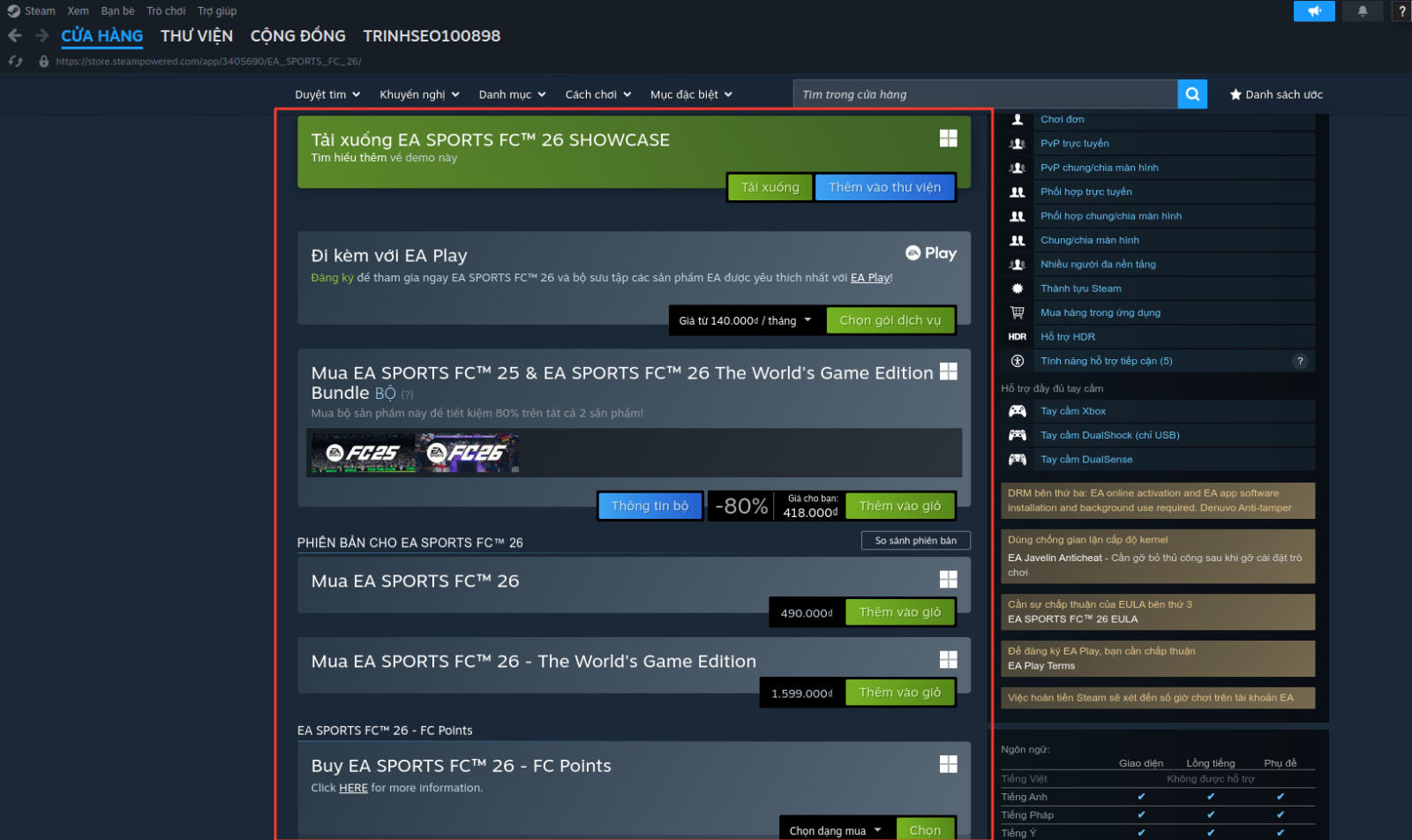
Task: Open the CỘNG ĐỒNG tab
Action: coord(298,35)
